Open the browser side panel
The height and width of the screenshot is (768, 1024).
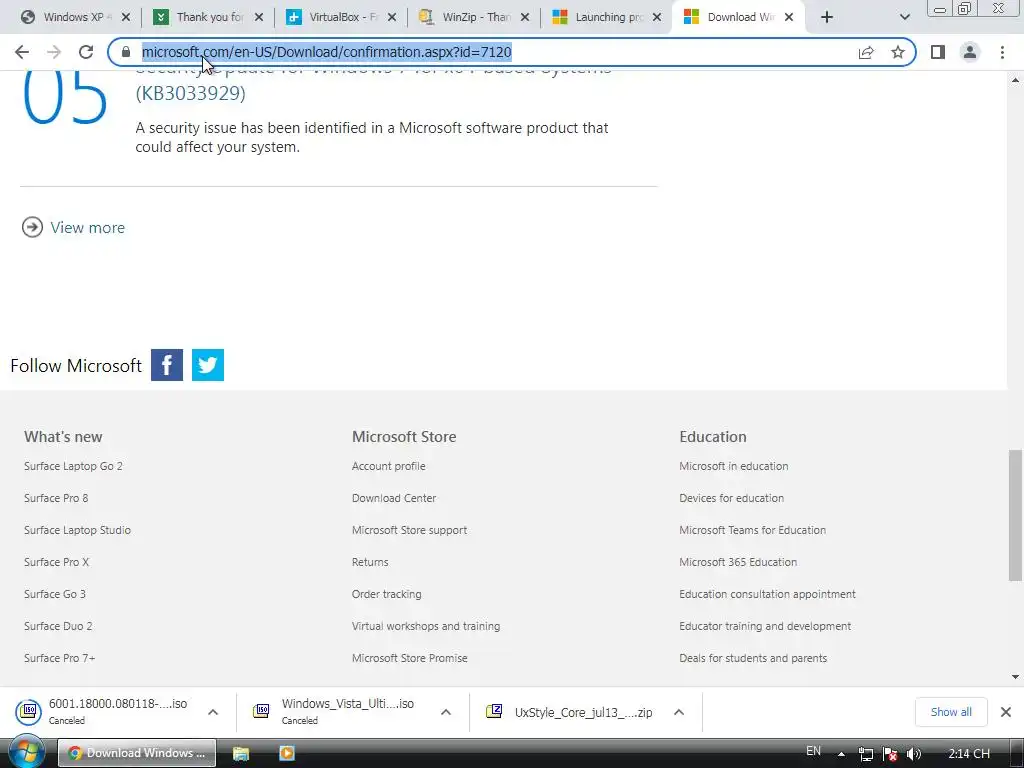[938, 52]
